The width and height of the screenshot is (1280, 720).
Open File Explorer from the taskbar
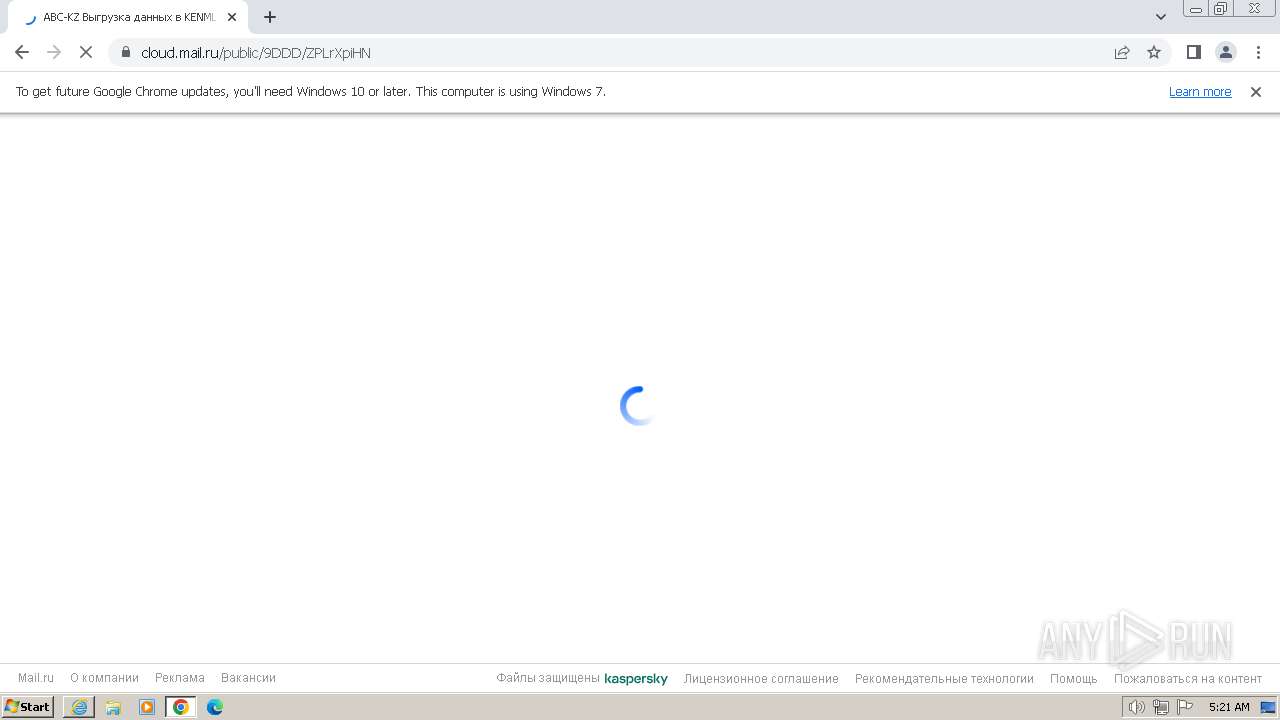[x=113, y=707]
